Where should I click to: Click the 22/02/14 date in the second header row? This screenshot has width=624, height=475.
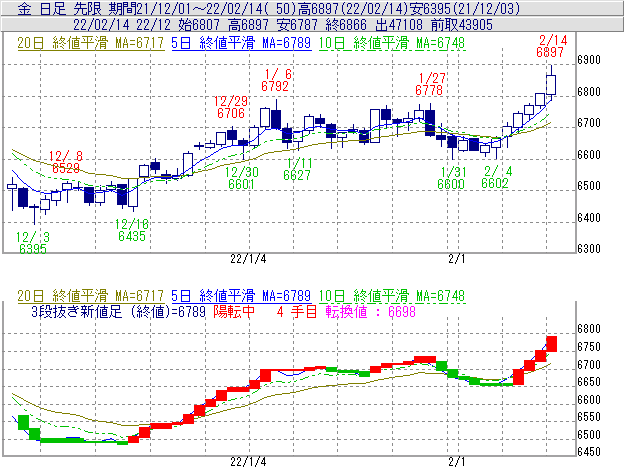point(101,25)
